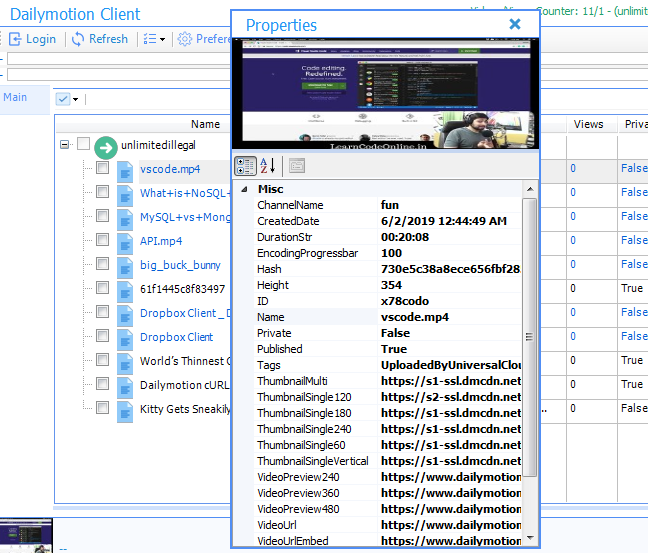Click the Dropbox Client file icon
Viewport: 648px width, 553px height.
tap(125, 339)
